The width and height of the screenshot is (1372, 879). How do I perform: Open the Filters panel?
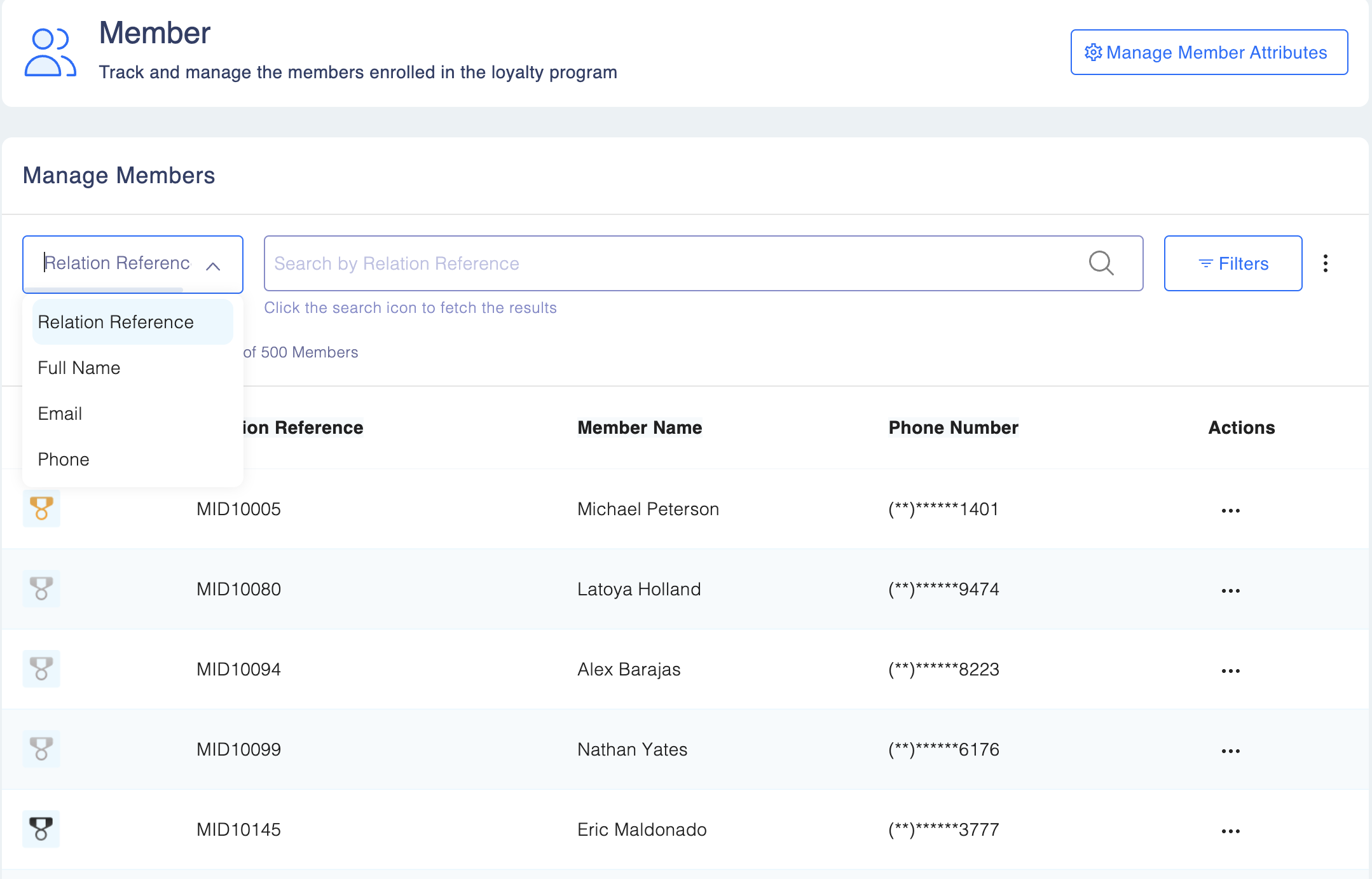tap(1232, 263)
